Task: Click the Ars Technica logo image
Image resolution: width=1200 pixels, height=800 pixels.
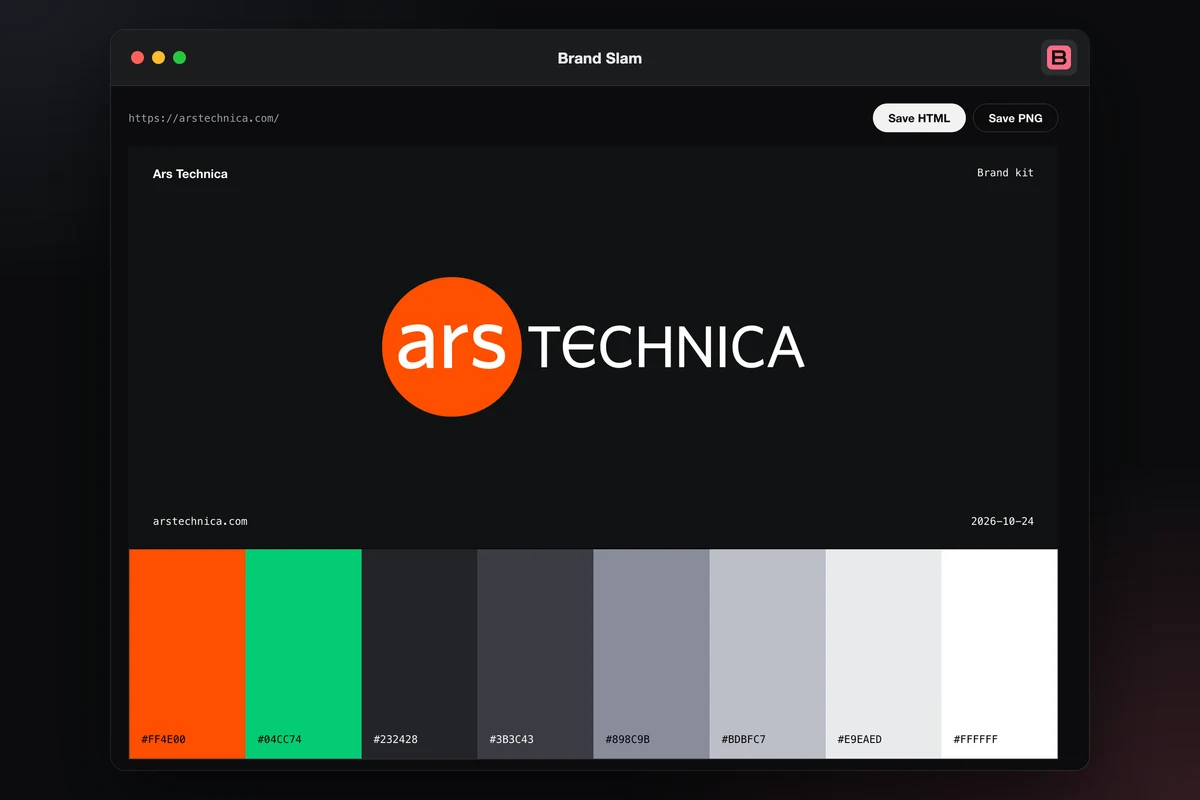Action: 593,346
